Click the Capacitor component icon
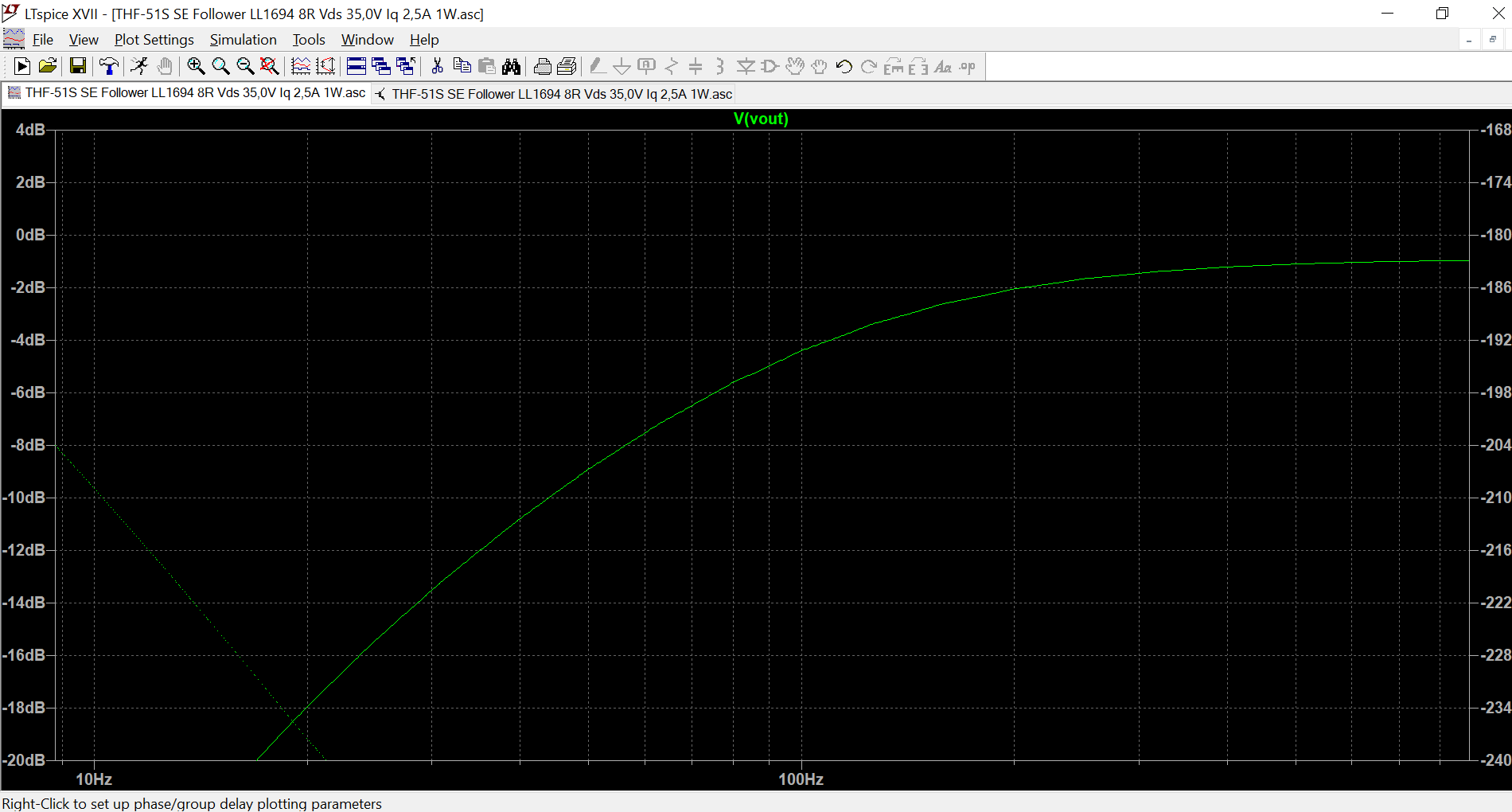 (696, 67)
